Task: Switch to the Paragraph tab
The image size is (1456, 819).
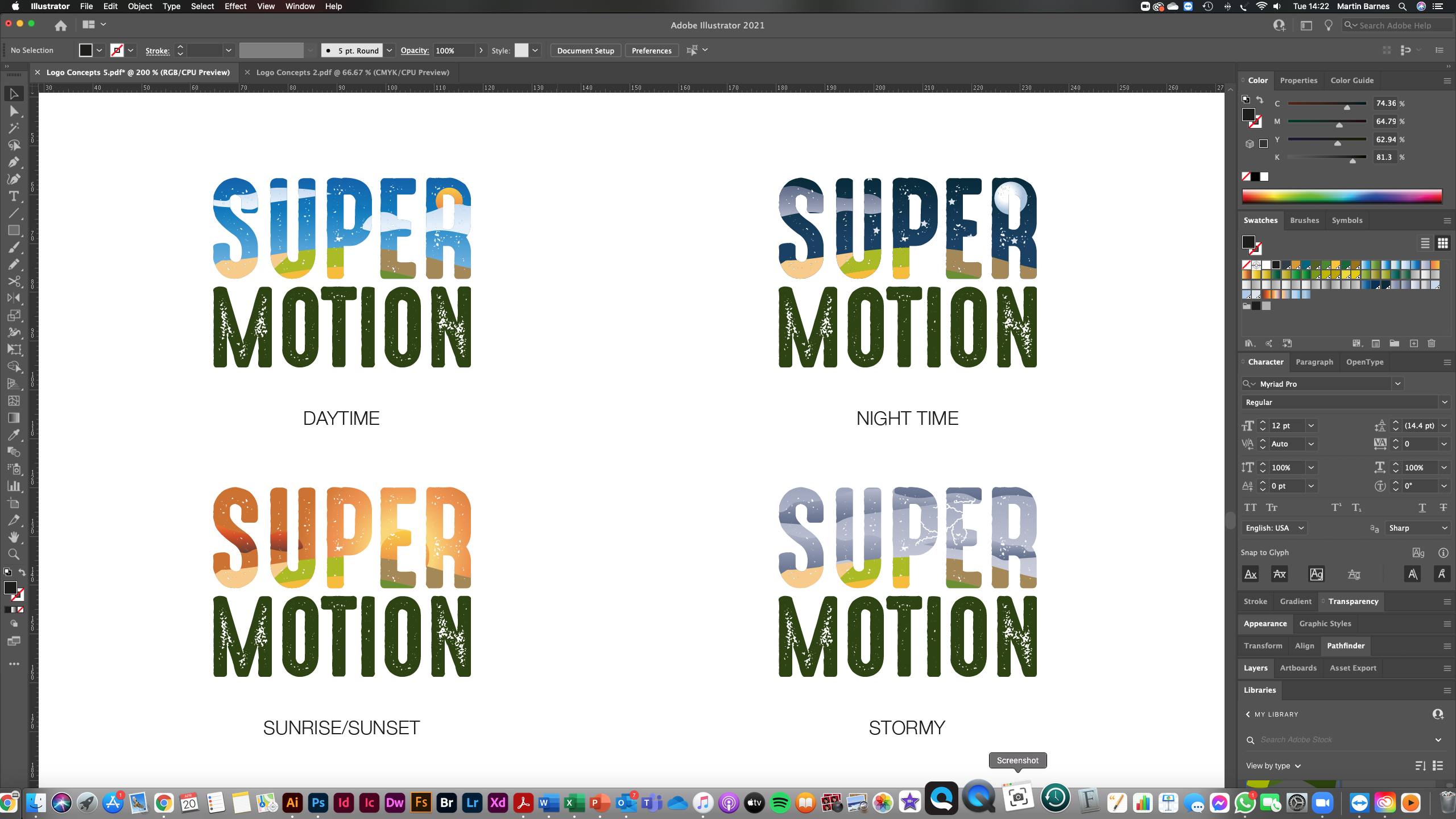Action: tap(1314, 362)
